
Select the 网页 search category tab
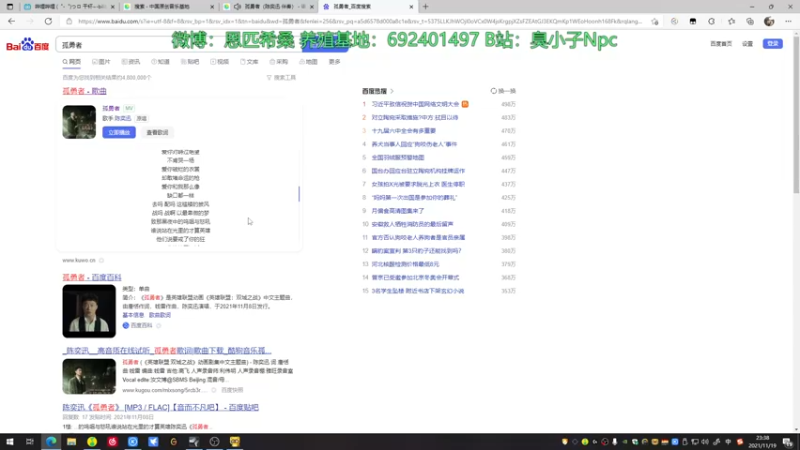click(x=72, y=62)
